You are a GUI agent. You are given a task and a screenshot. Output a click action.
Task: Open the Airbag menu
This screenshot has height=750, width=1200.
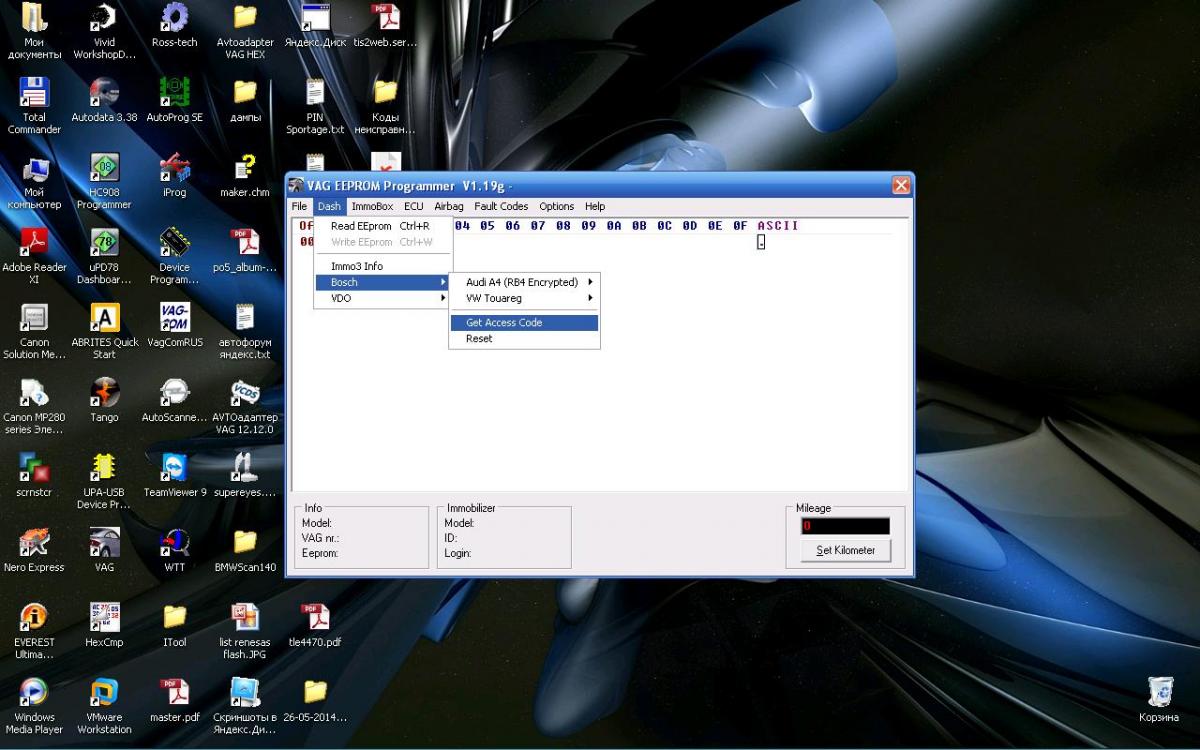click(x=449, y=206)
